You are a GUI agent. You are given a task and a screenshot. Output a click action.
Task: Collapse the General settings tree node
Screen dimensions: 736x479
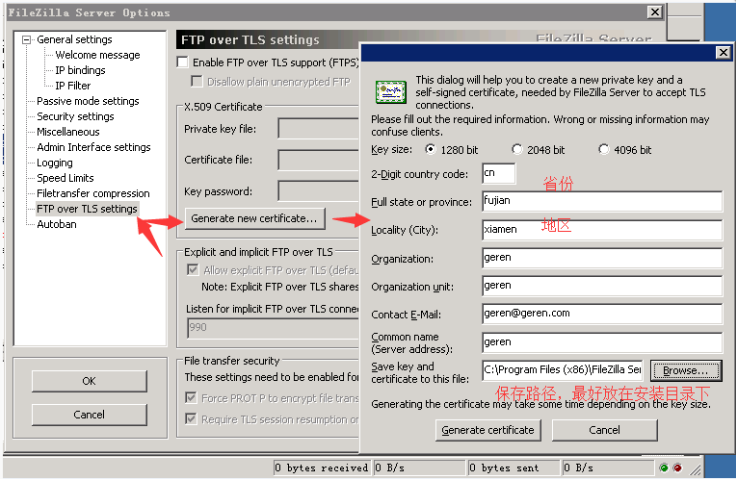point(26,40)
